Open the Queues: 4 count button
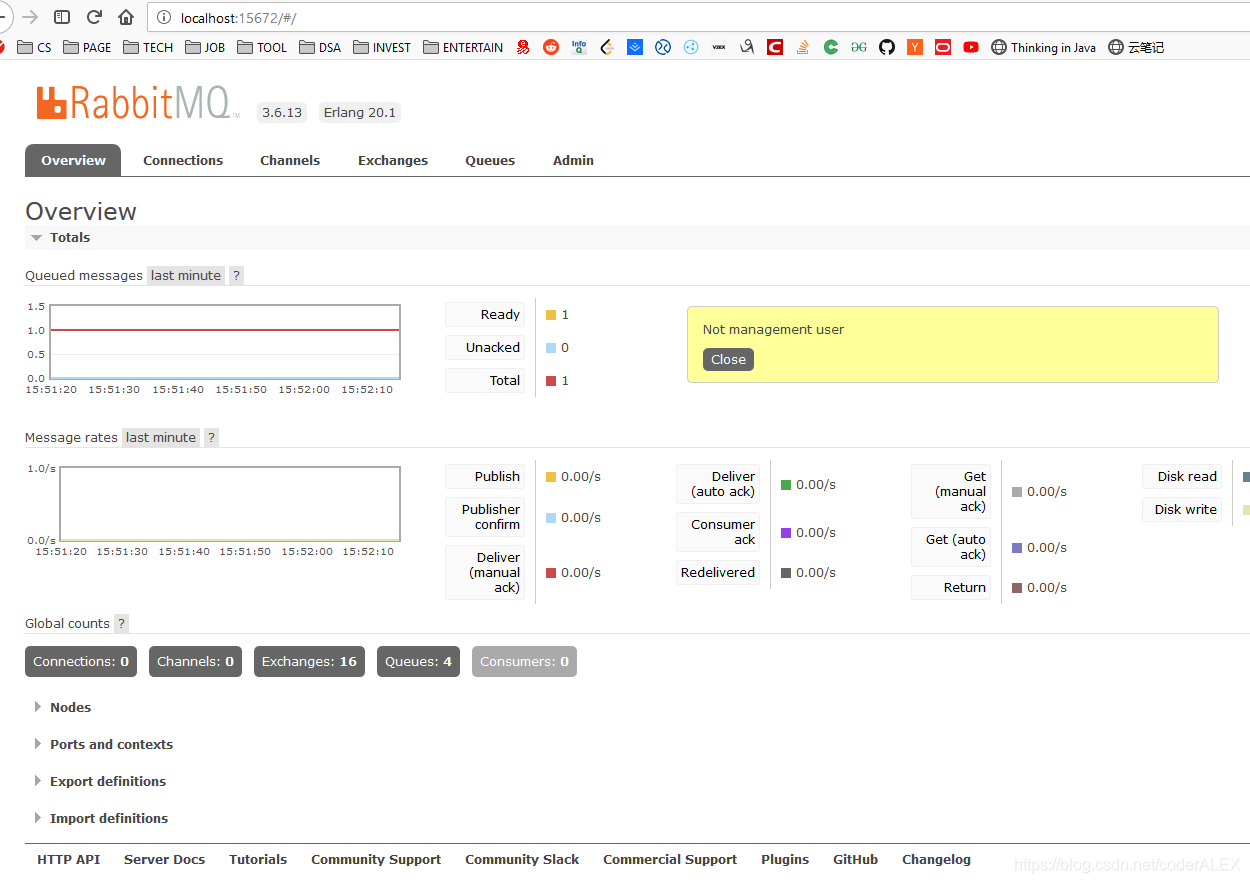This screenshot has height=883, width=1250. pyautogui.click(x=418, y=661)
